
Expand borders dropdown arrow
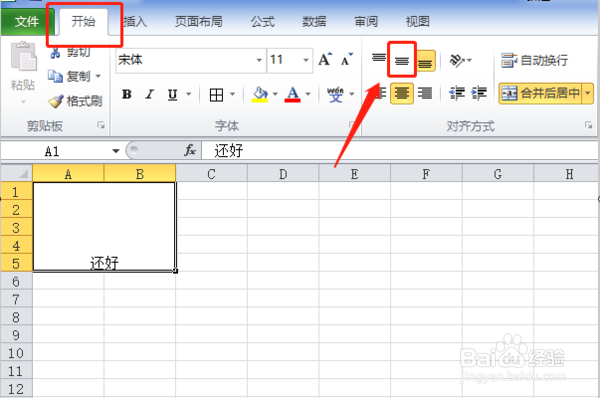click(x=232, y=94)
